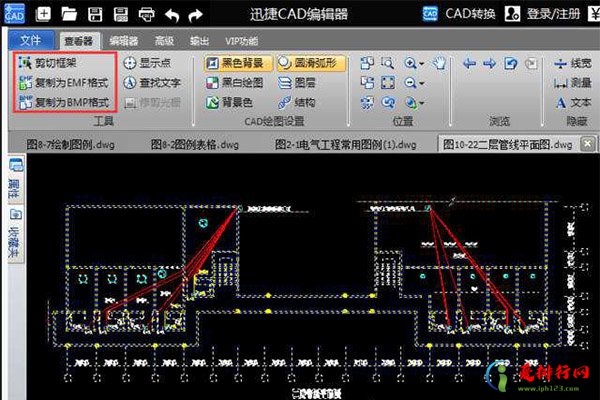Open CAD转换 converter
The width and height of the screenshot is (600, 400).
459,14
